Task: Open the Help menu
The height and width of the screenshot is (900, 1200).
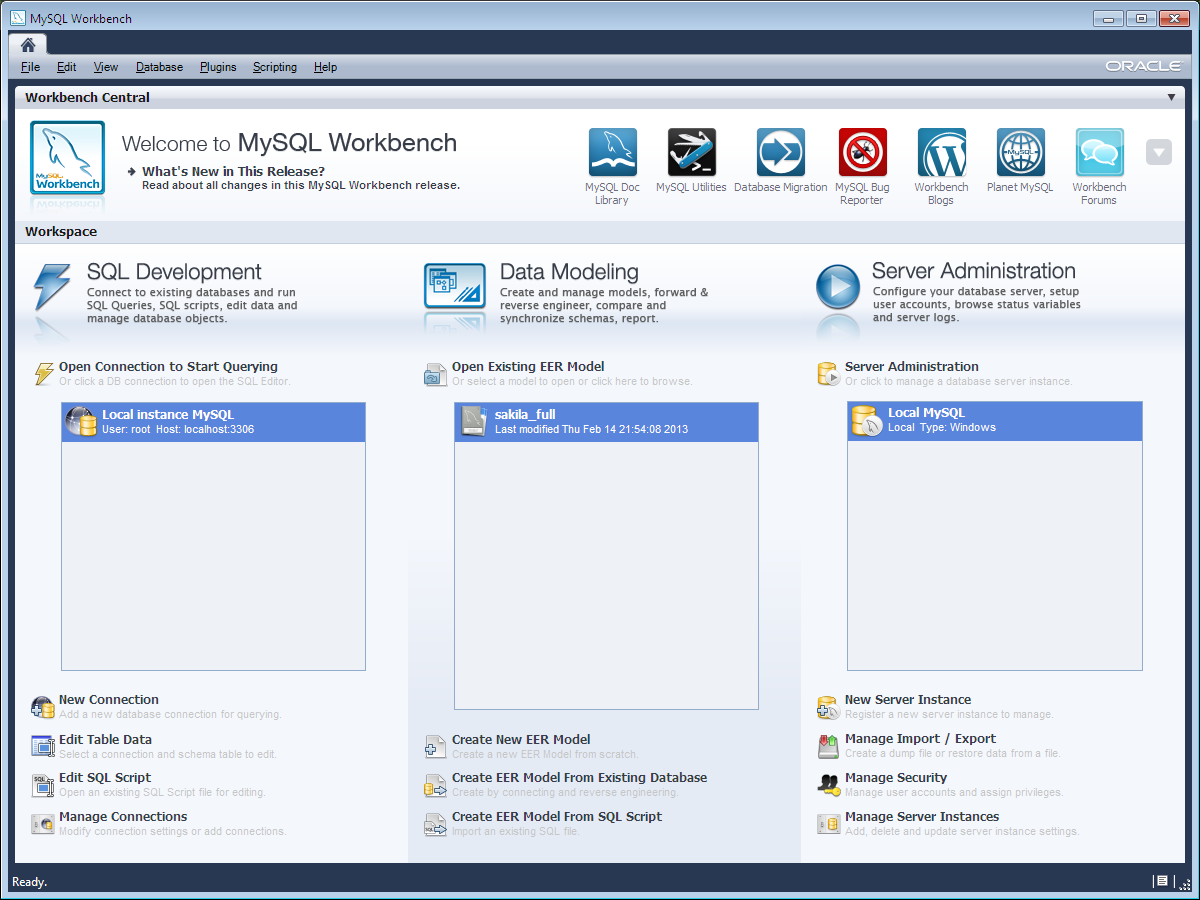Action: tap(325, 67)
